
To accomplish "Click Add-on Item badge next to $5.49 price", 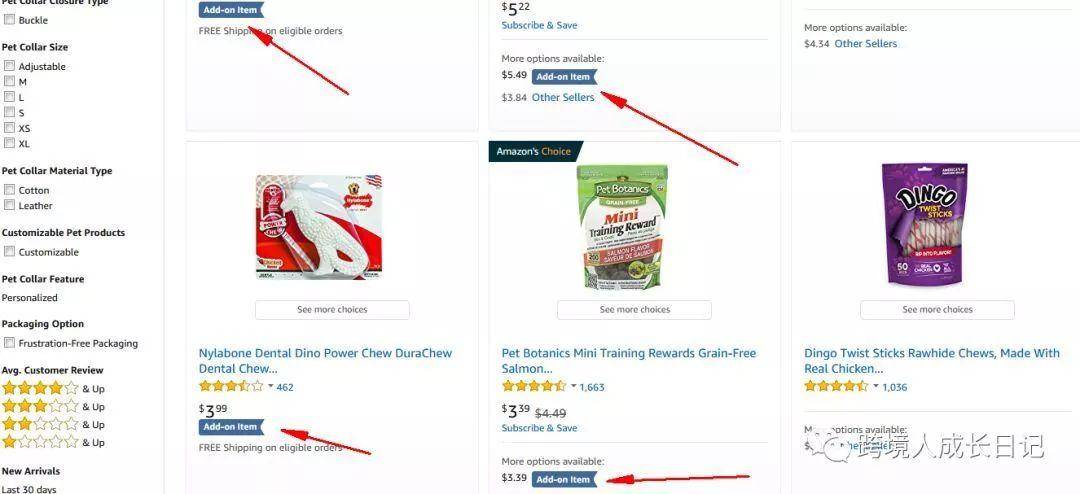I will pyautogui.click(x=564, y=76).
